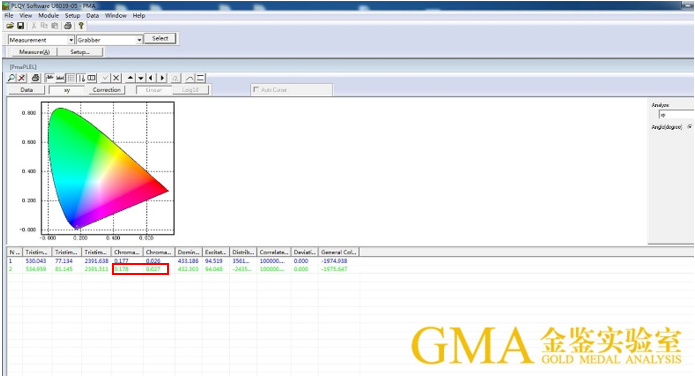The width and height of the screenshot is (695, 377).
Task: Click the printer icon in graph toolbar
Action: pos(36,78)
